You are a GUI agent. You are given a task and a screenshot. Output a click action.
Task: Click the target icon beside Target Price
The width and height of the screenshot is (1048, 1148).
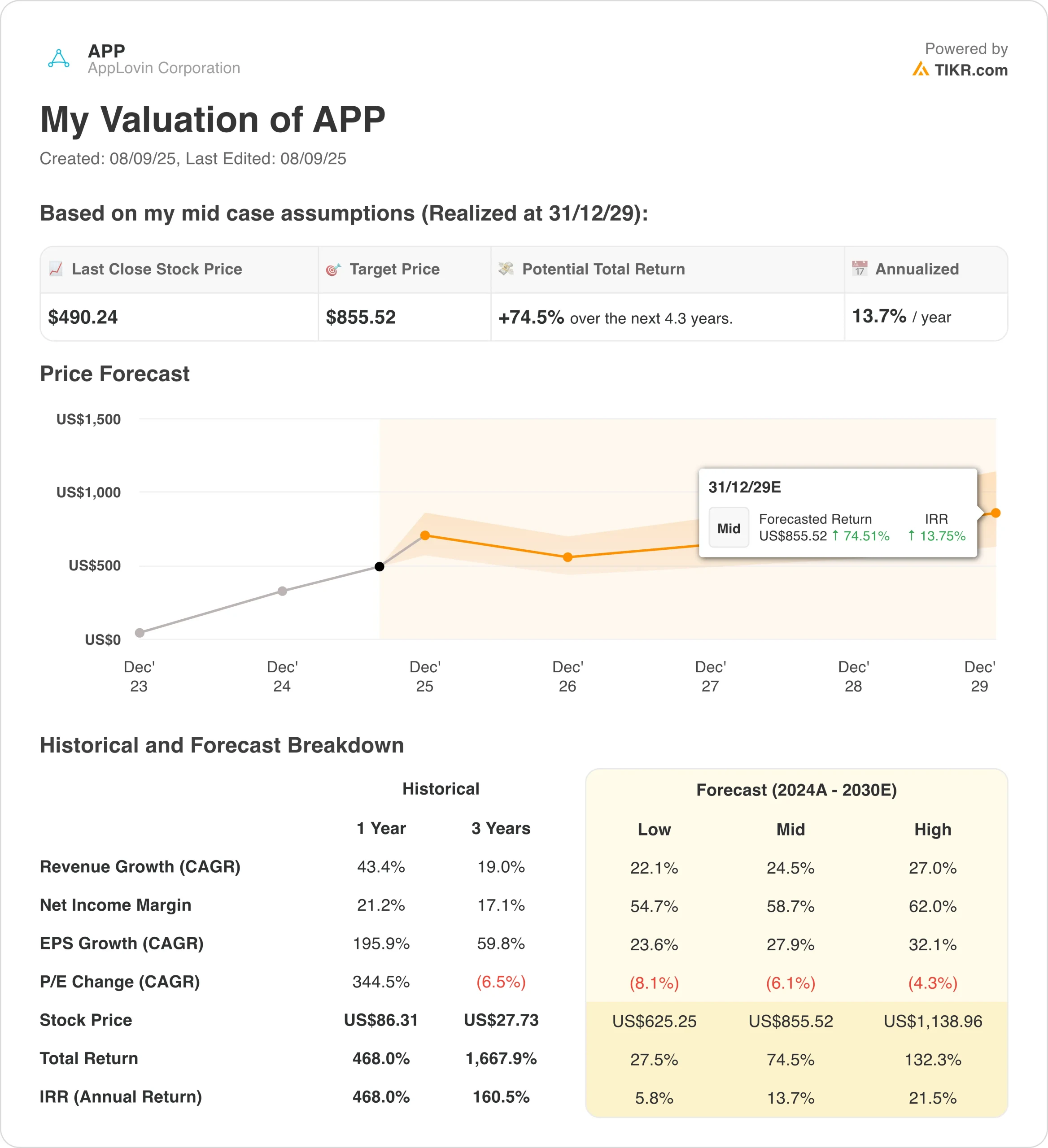[333, 270]
